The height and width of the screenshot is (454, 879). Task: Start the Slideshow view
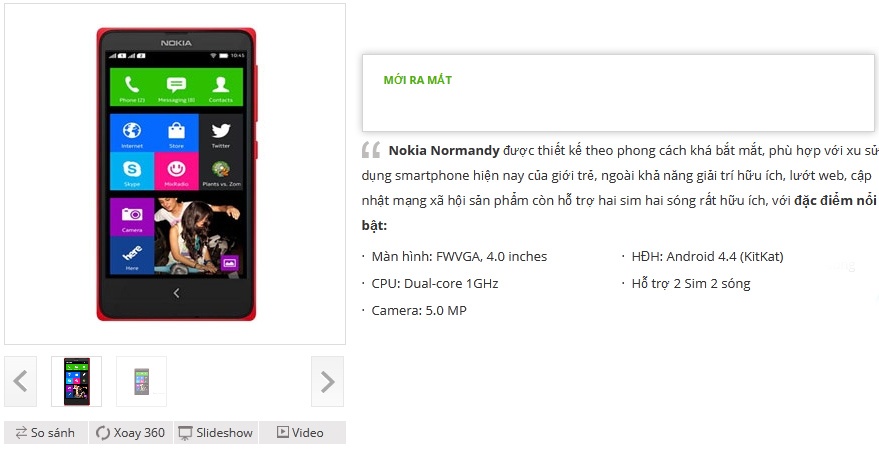pyautogui.click(x=216, y=433)
